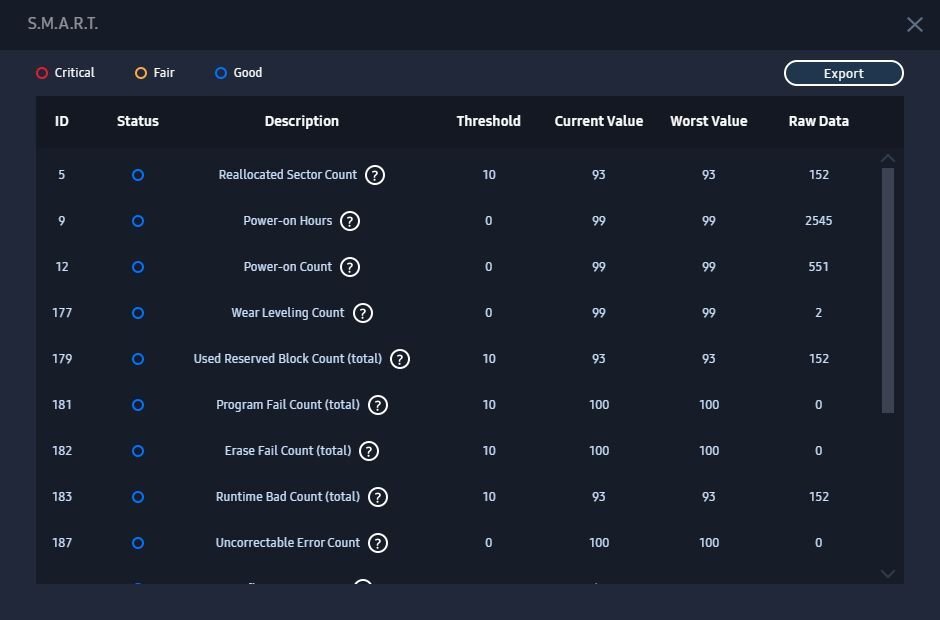
Task: View help for Uncorrectable Error Count
Action: (x=378, y=543)
